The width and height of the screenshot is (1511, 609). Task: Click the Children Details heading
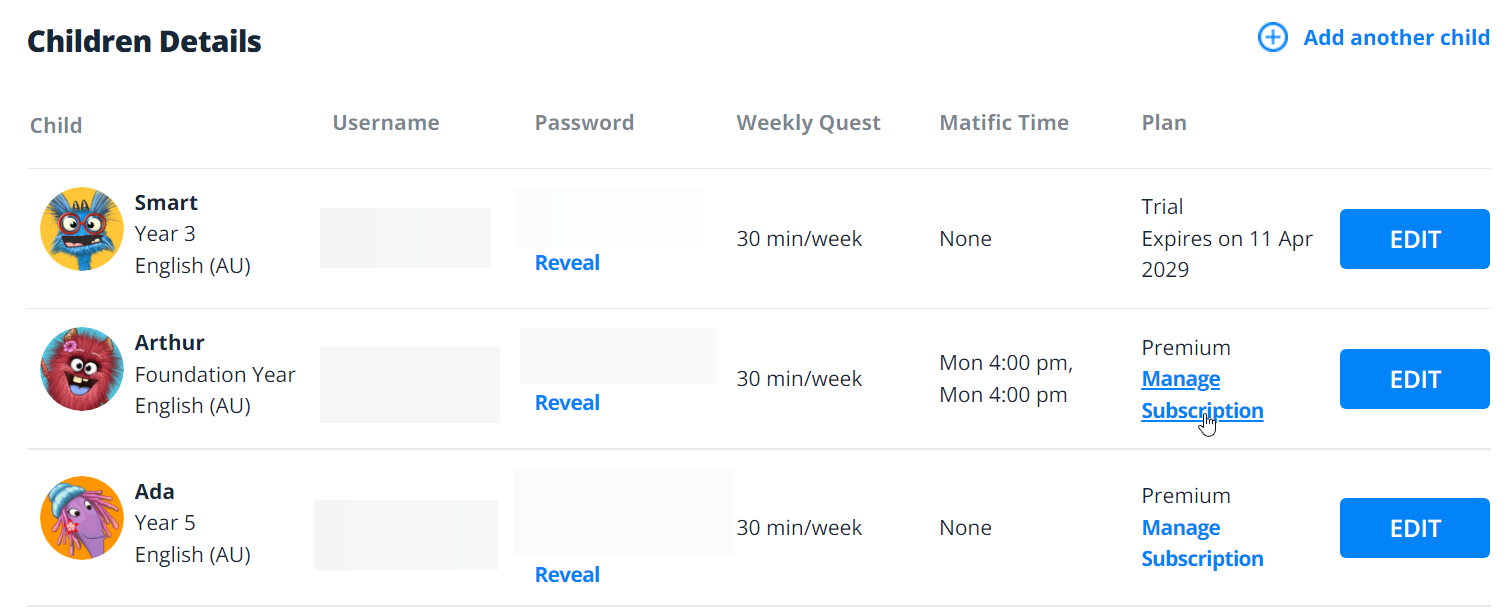point(144,41)
